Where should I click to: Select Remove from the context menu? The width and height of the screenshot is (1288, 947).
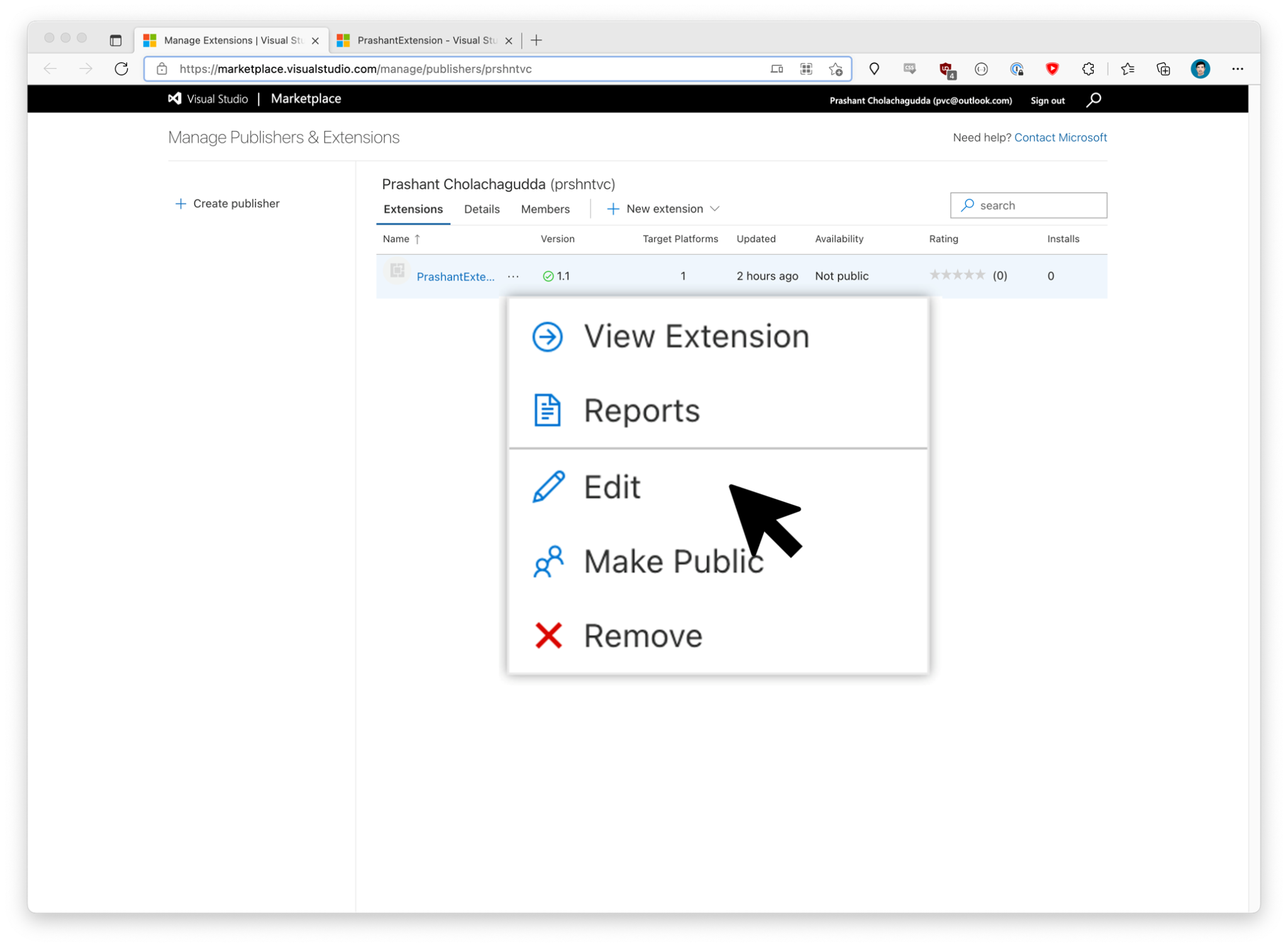pos(642,635)
